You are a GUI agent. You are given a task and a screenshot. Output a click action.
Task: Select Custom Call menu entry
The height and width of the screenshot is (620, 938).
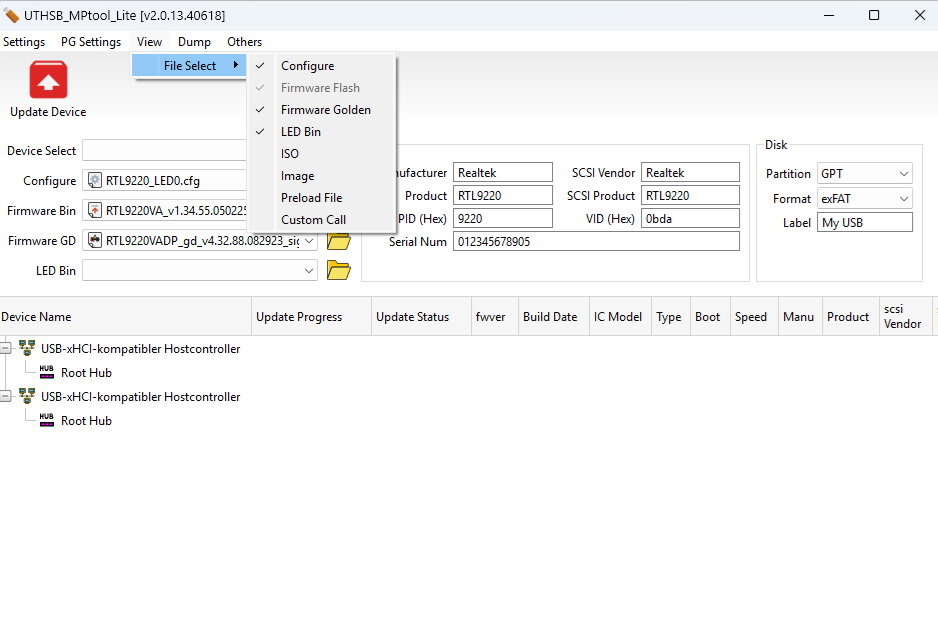tap(313, 220)
